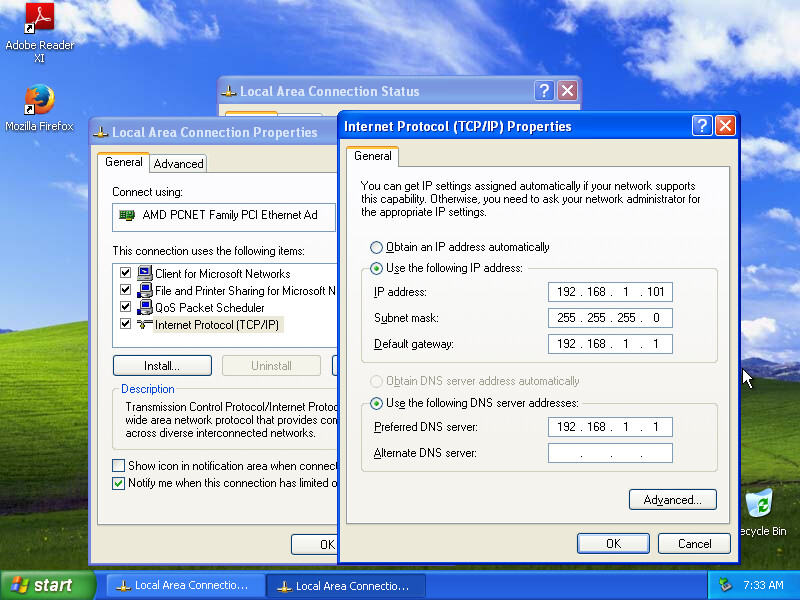This screenshot has height=600, width=800.
Task: Open Advanced tab in Connection Properties
Action: (x=179, y=164)
